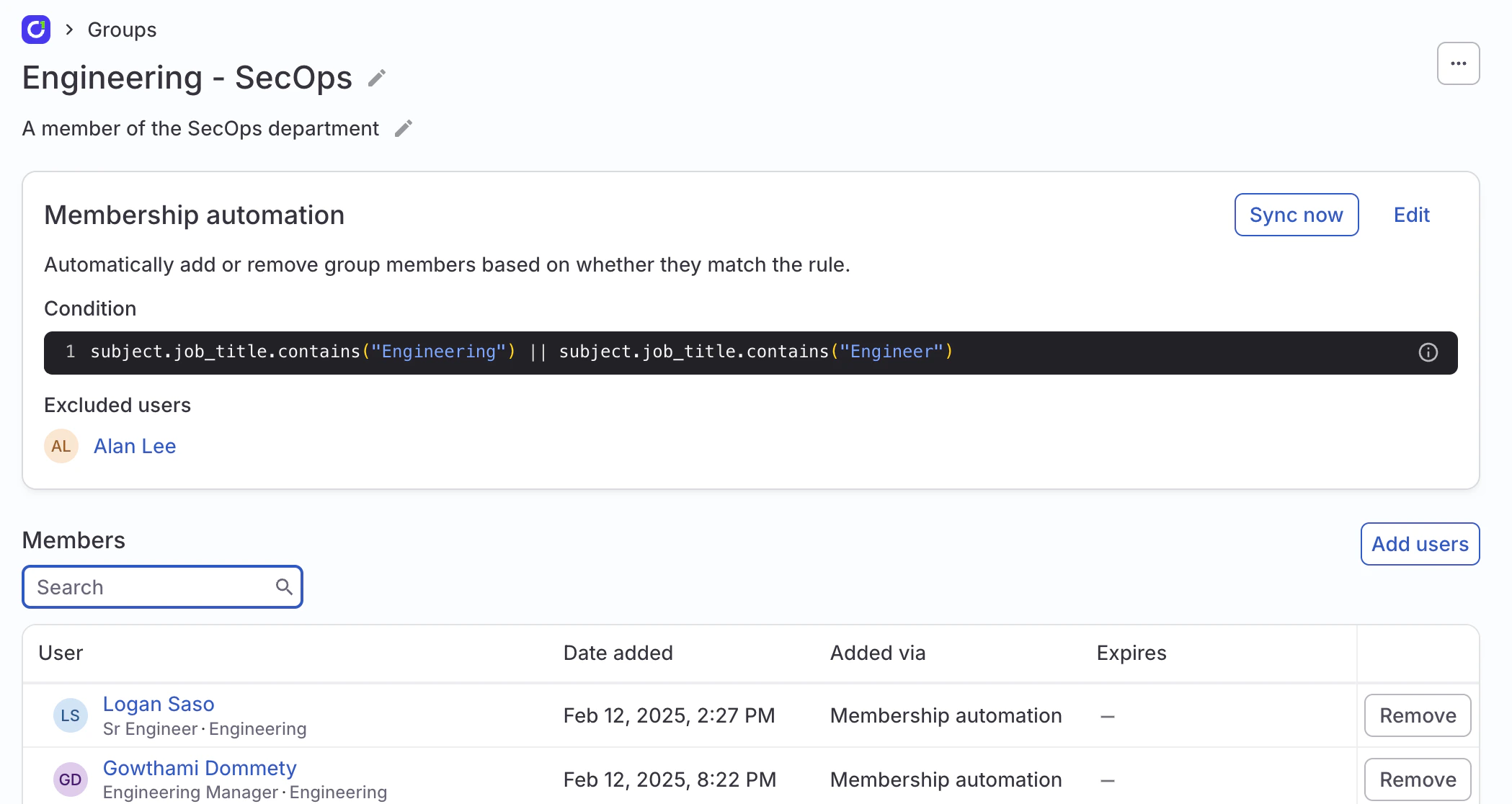The image size is (1512, 804).
Task: Remove Gowthami Dommety from the group
Action: [1417, 780]
